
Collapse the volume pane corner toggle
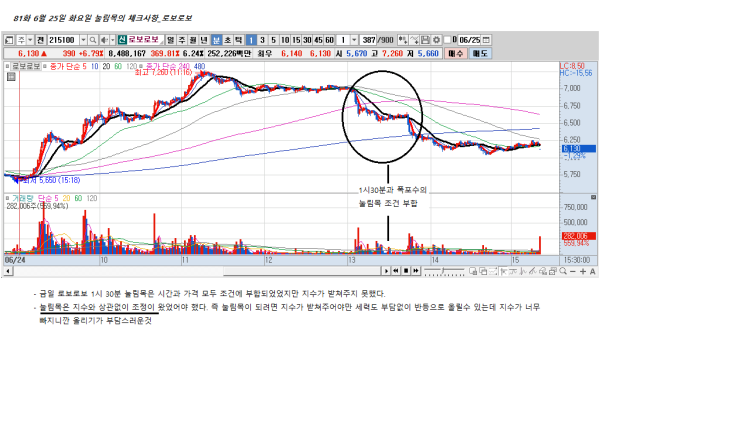click(x=593, y=197)
